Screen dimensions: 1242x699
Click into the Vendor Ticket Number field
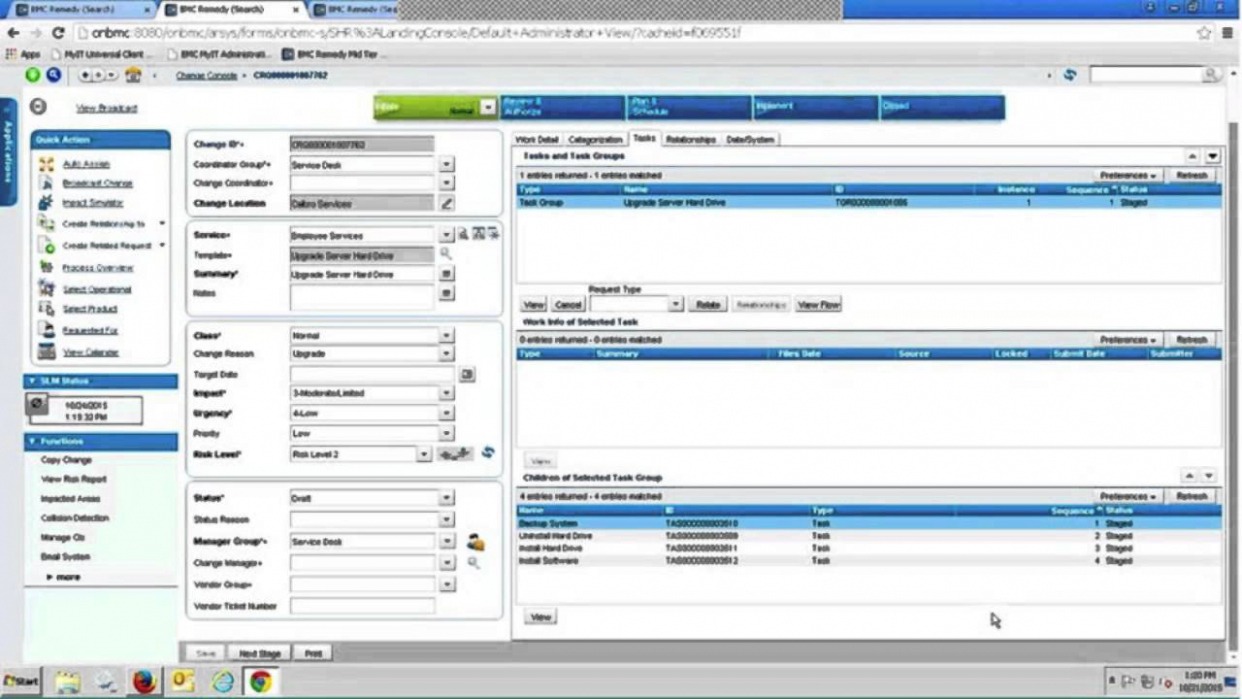click(x=362, y=606)
